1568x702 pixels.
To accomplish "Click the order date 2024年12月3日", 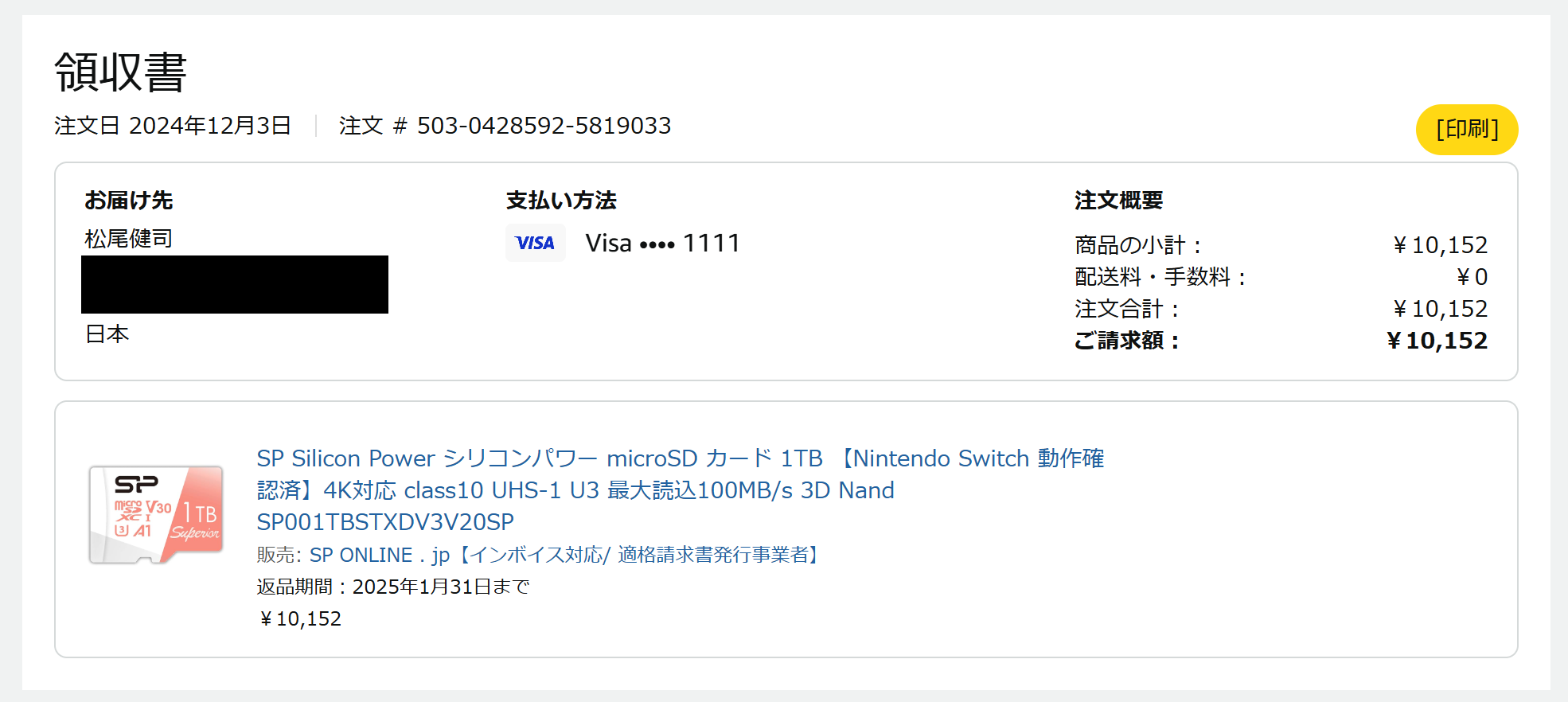I will point(209,126).
